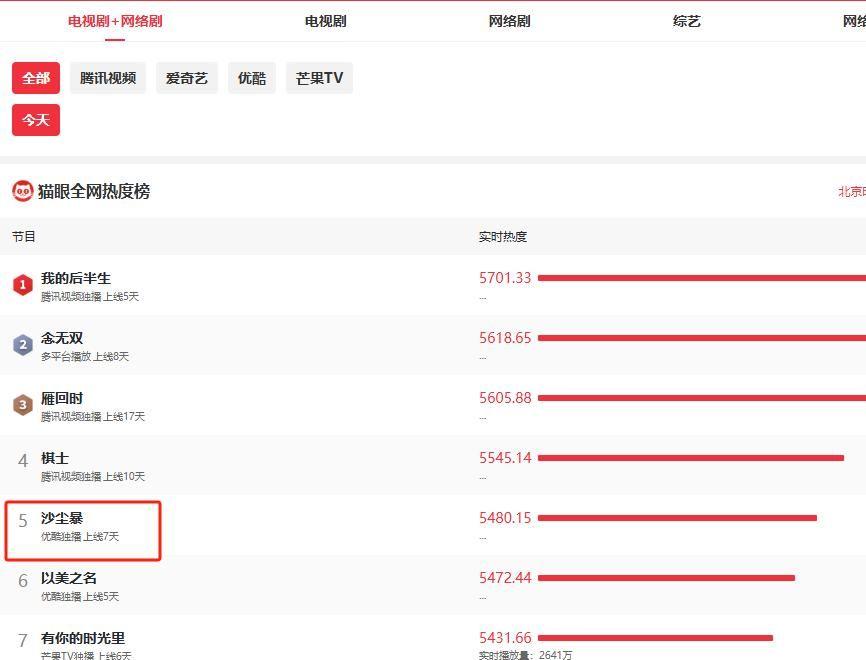Click 多平台播放 上线8天 subtitle

(x=85, y=357)
